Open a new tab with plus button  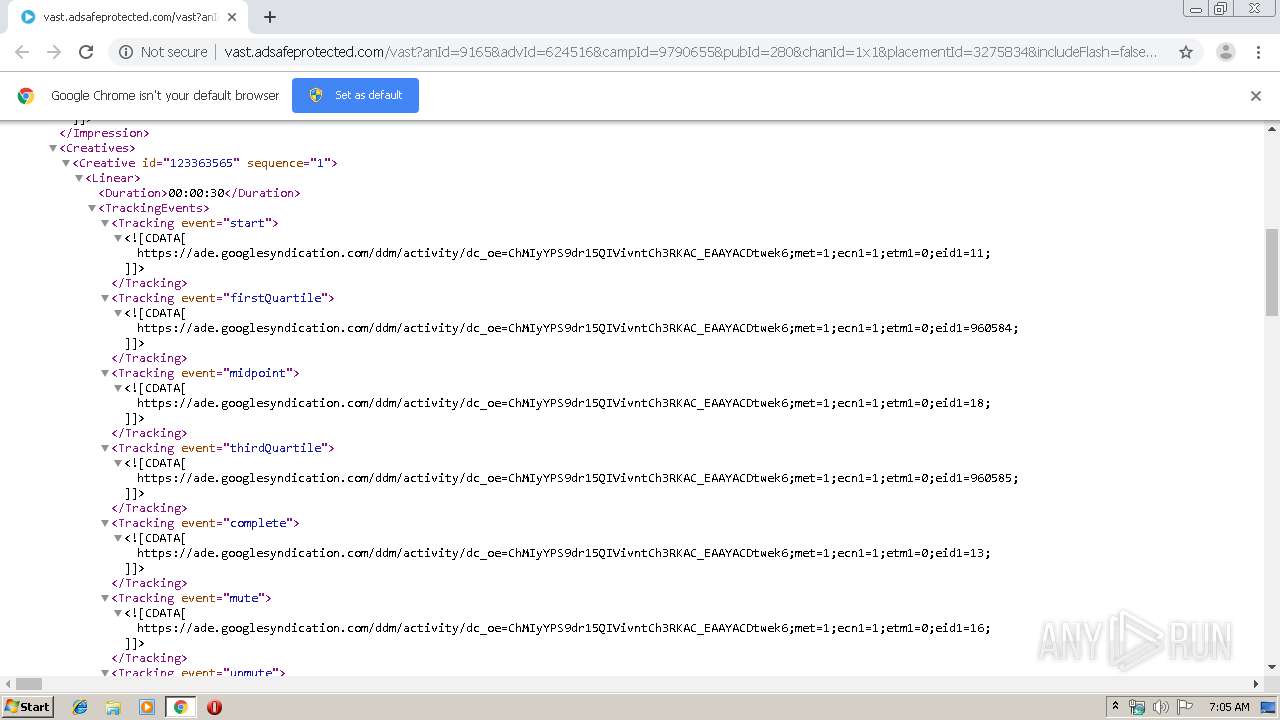pyautogui.click(x=269, y=17)
